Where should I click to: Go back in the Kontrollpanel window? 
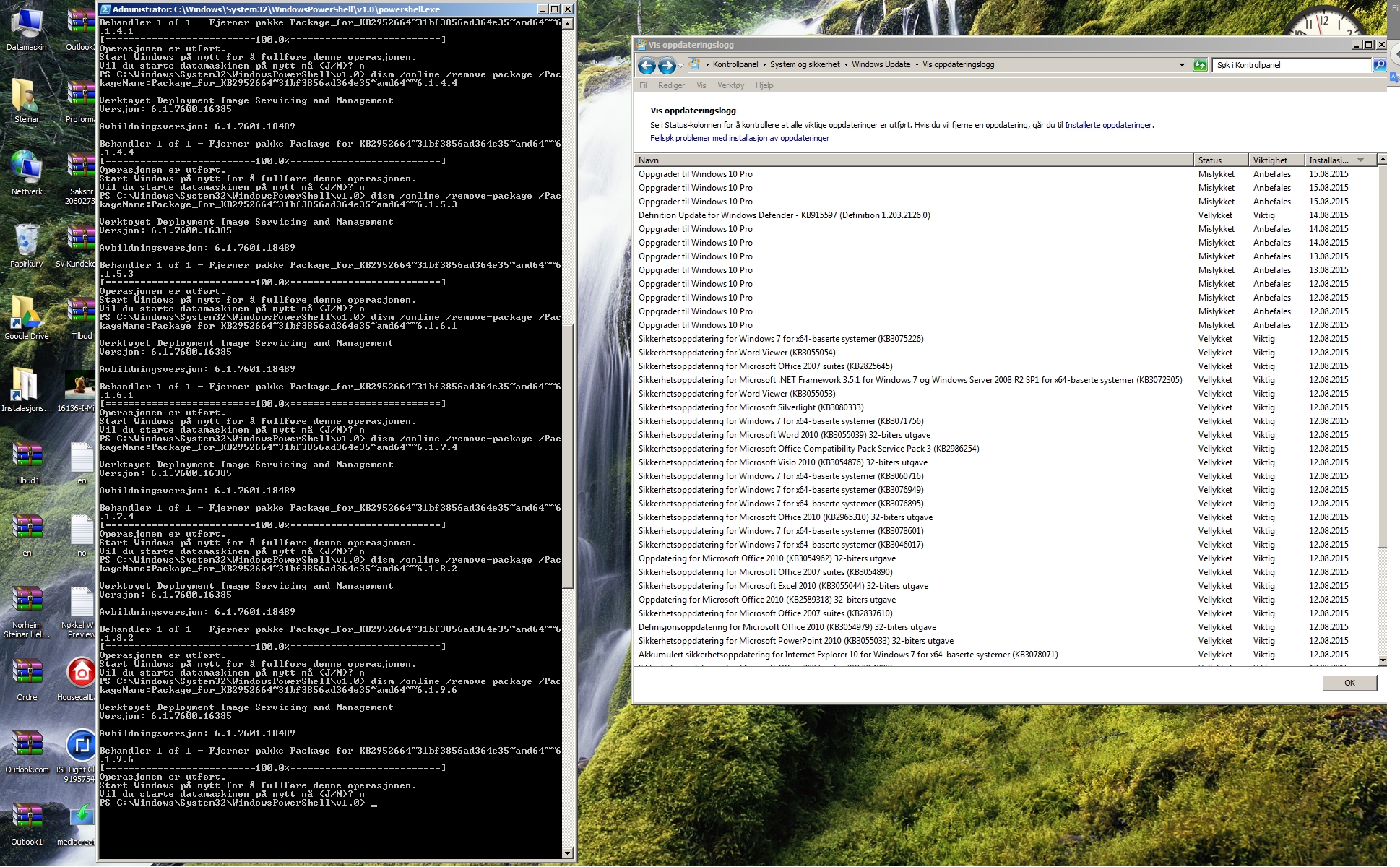(647, 66)
